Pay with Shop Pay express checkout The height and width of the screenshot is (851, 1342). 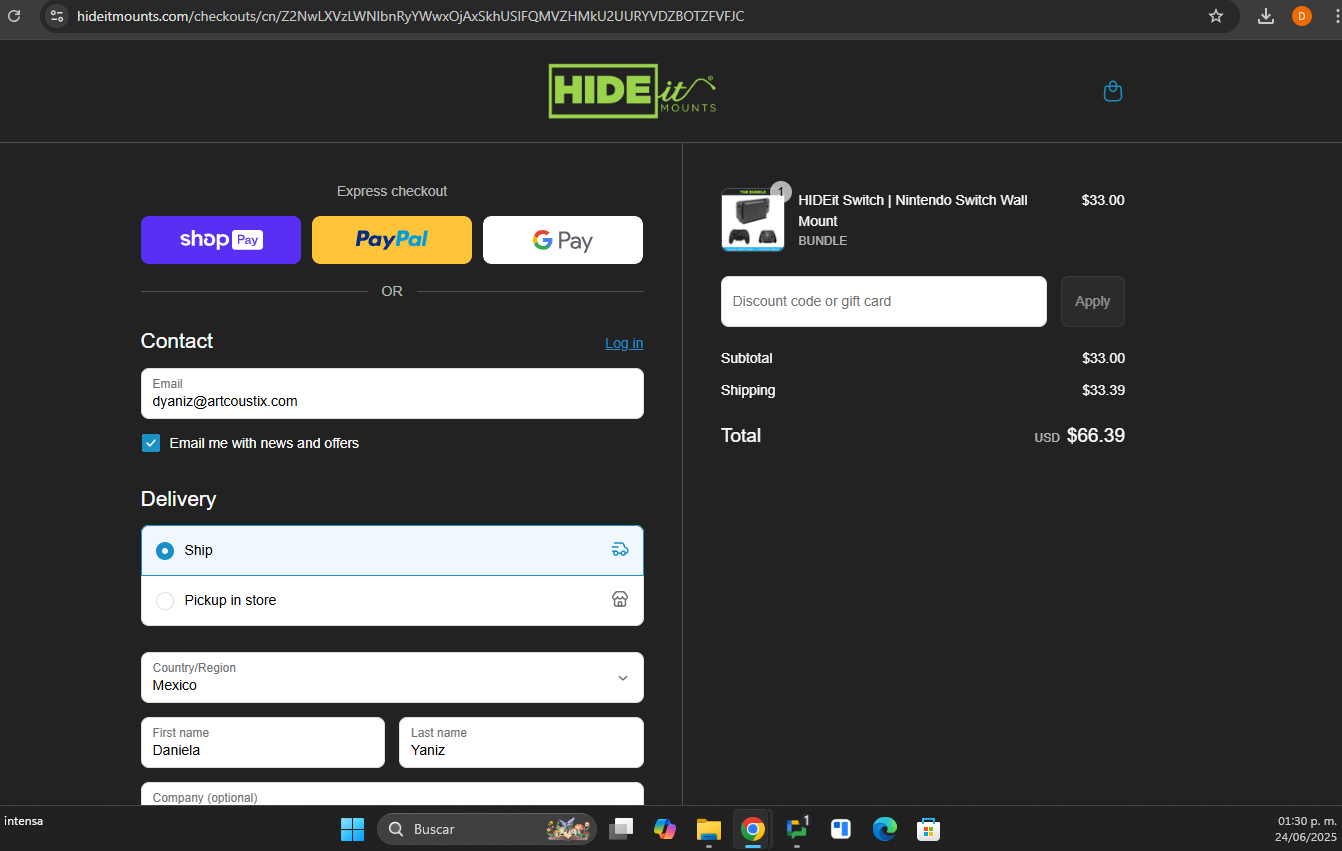[221, 240]
